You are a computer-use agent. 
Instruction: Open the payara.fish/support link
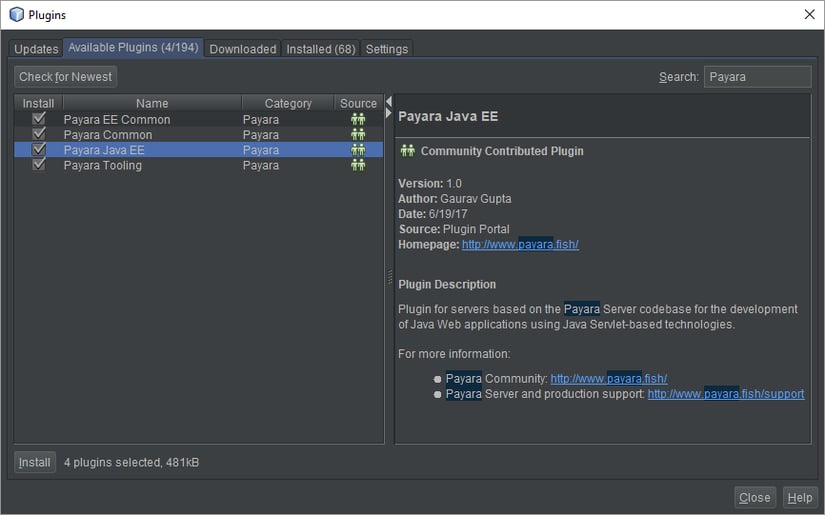(x=726, y=394)
